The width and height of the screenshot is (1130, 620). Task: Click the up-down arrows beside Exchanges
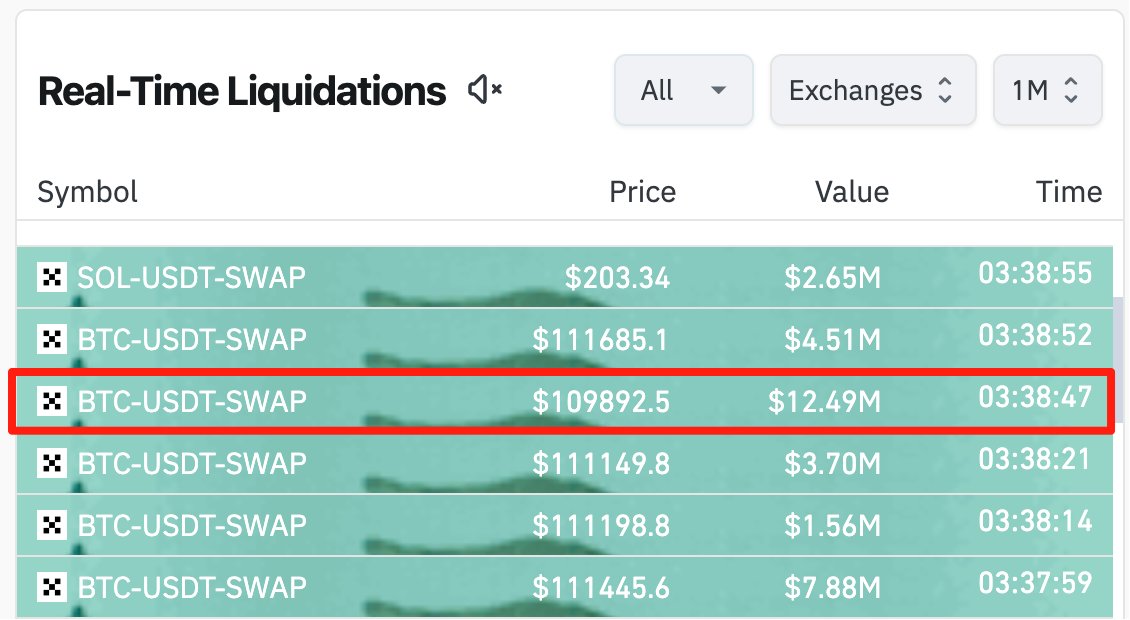click(x=945, y=90)
